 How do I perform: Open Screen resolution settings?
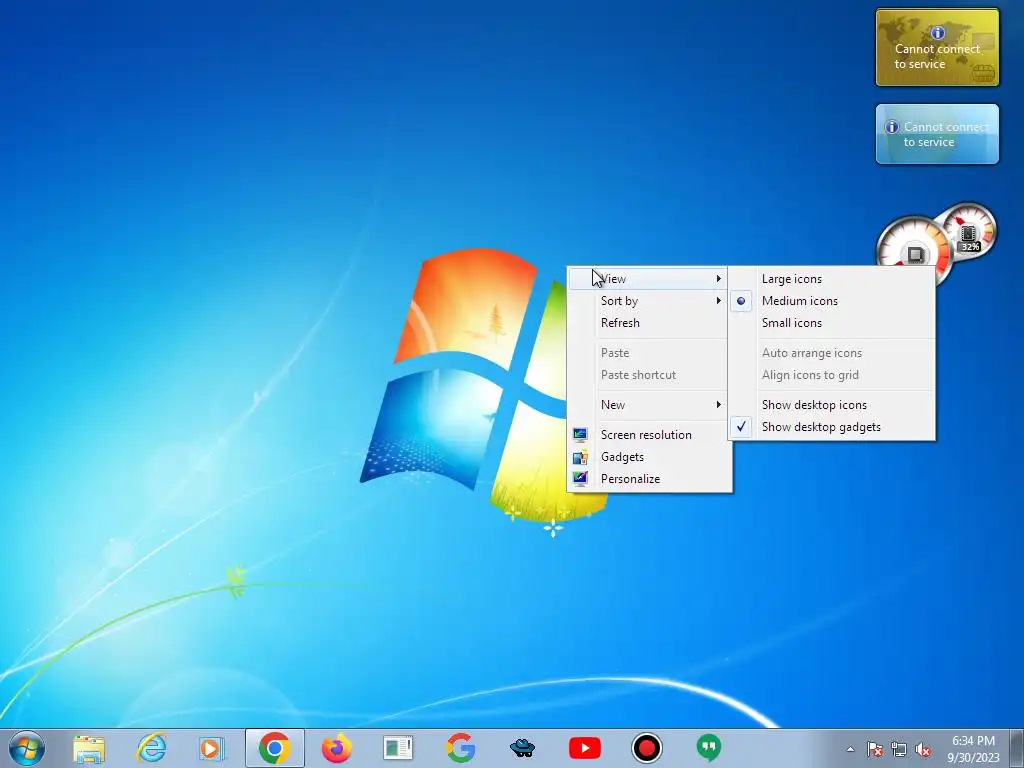click(x=648, y=435)
